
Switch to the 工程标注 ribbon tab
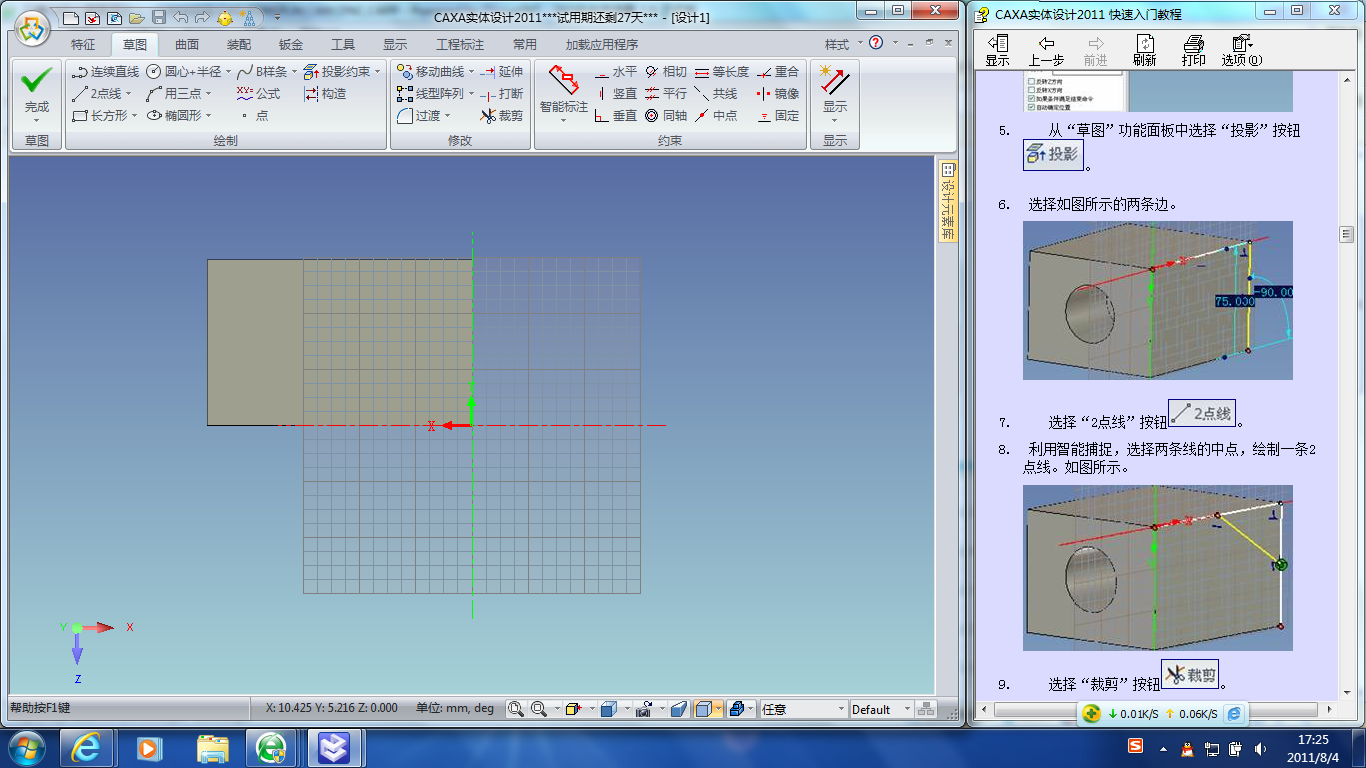tap(460, 45)
